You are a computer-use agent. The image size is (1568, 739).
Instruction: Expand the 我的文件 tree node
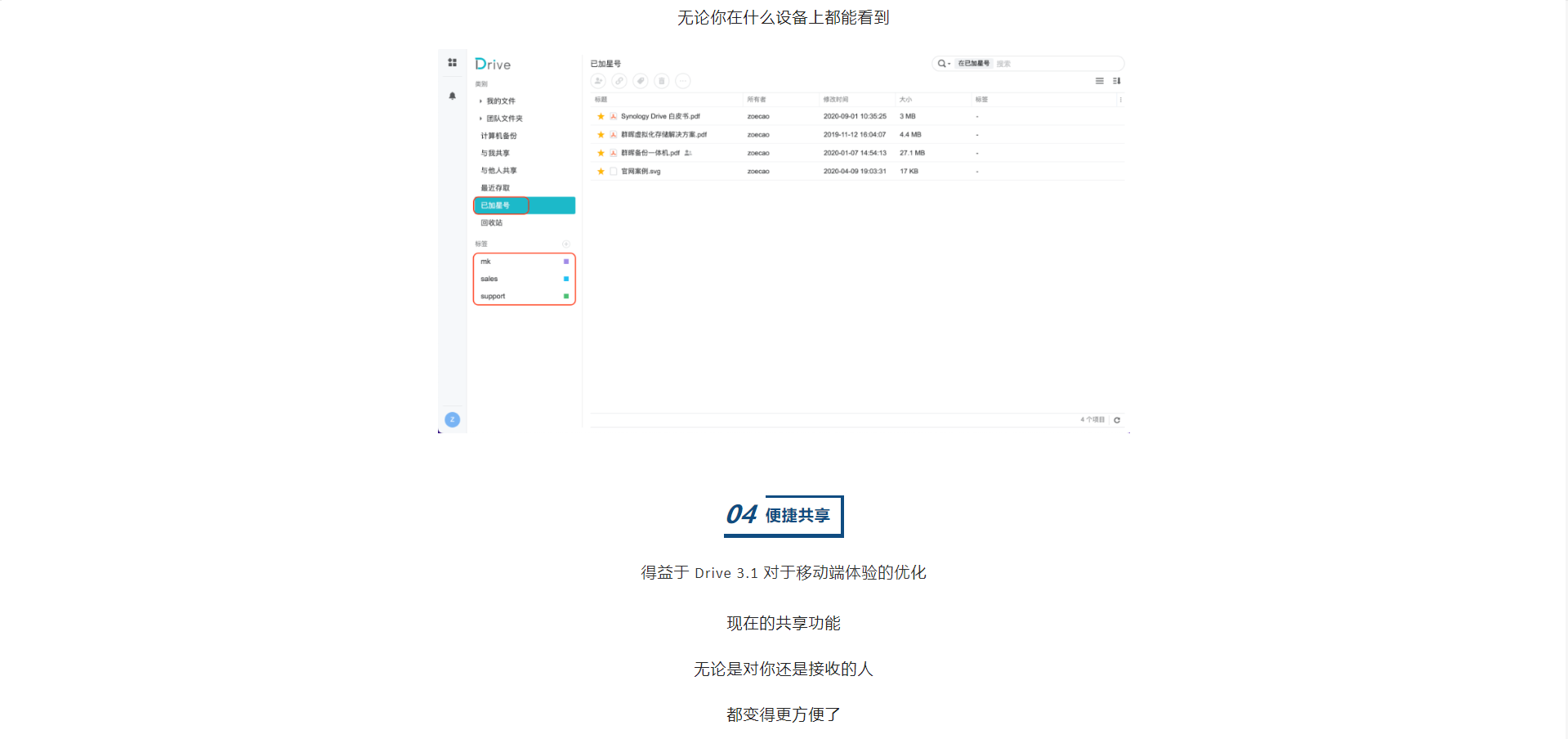(x=480, y=101)
